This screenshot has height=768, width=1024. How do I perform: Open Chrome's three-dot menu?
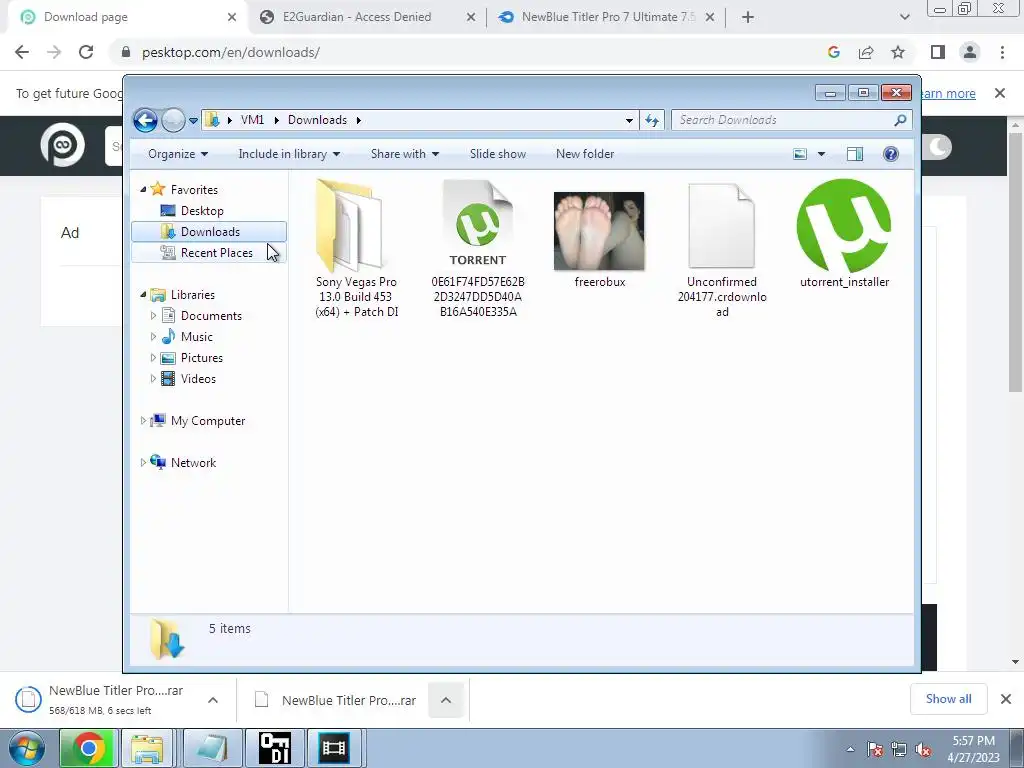click(1002, 52)
